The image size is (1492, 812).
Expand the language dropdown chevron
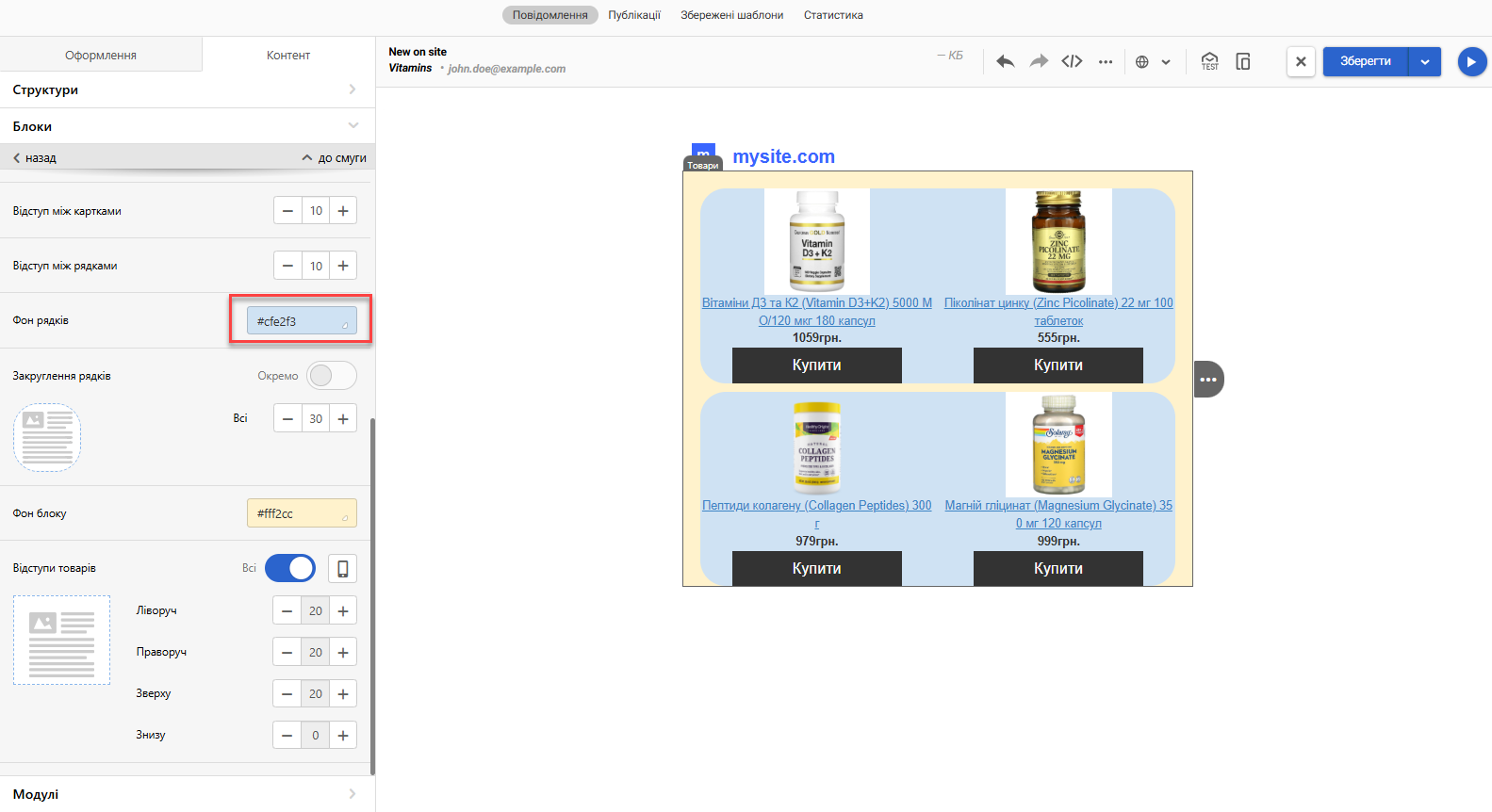[1166, 62]
